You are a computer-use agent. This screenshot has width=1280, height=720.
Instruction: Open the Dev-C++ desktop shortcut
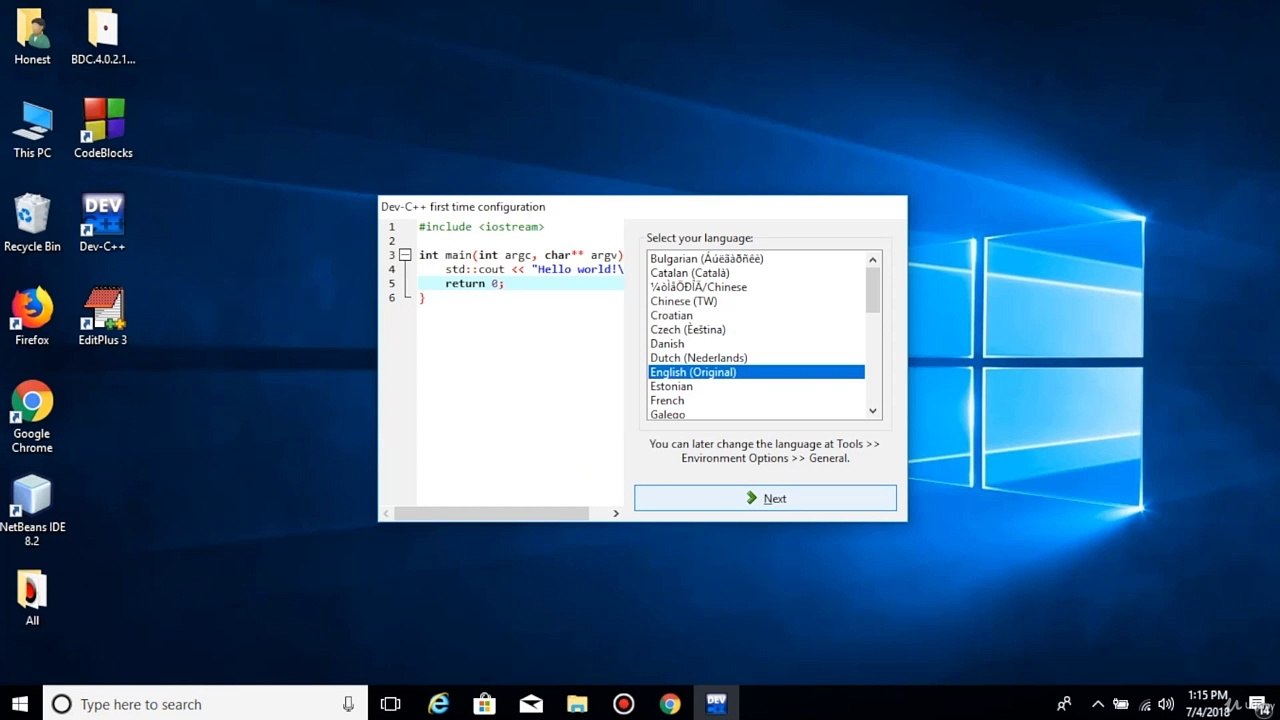102,222
